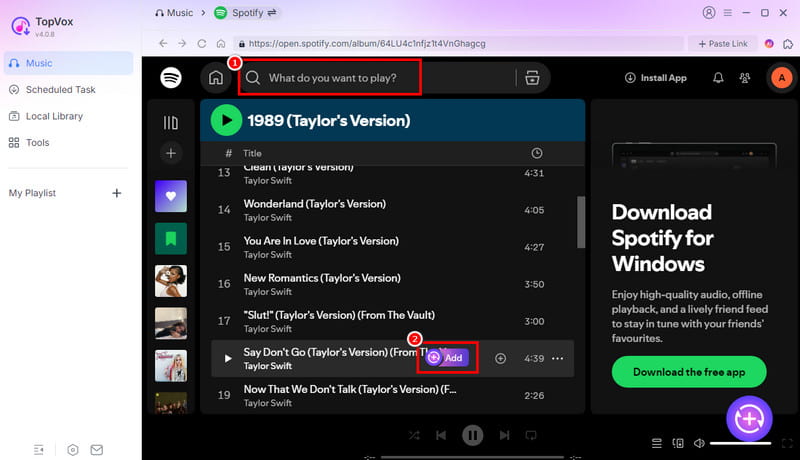Adjust the volume slider
The image size is (800, 460).
coord(740,443)
